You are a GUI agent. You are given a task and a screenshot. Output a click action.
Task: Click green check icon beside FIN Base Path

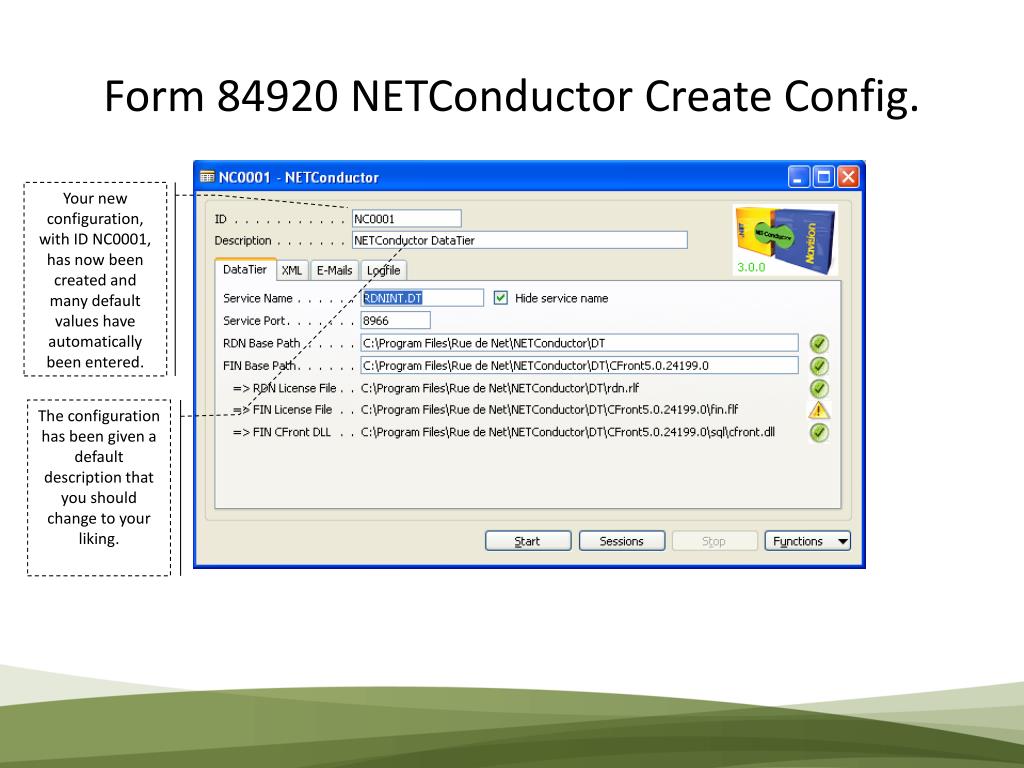pos(819,366)
